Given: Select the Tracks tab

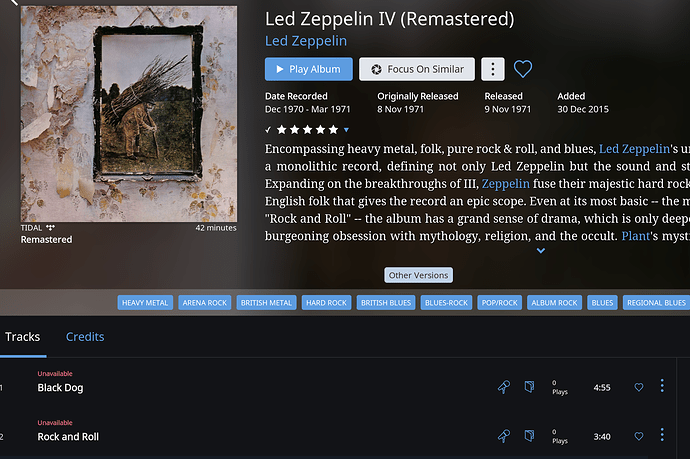Looking at the screenshot, I should [22, 337].
